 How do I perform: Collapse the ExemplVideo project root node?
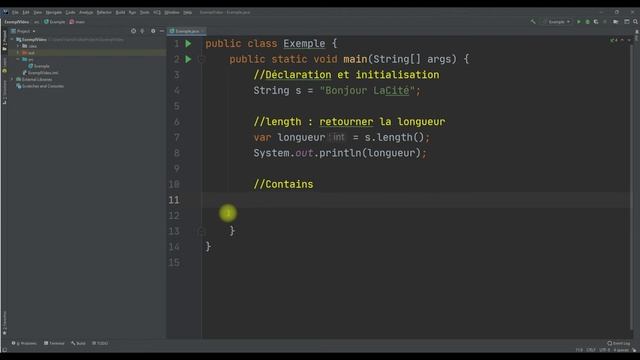(x=12, y=40)
